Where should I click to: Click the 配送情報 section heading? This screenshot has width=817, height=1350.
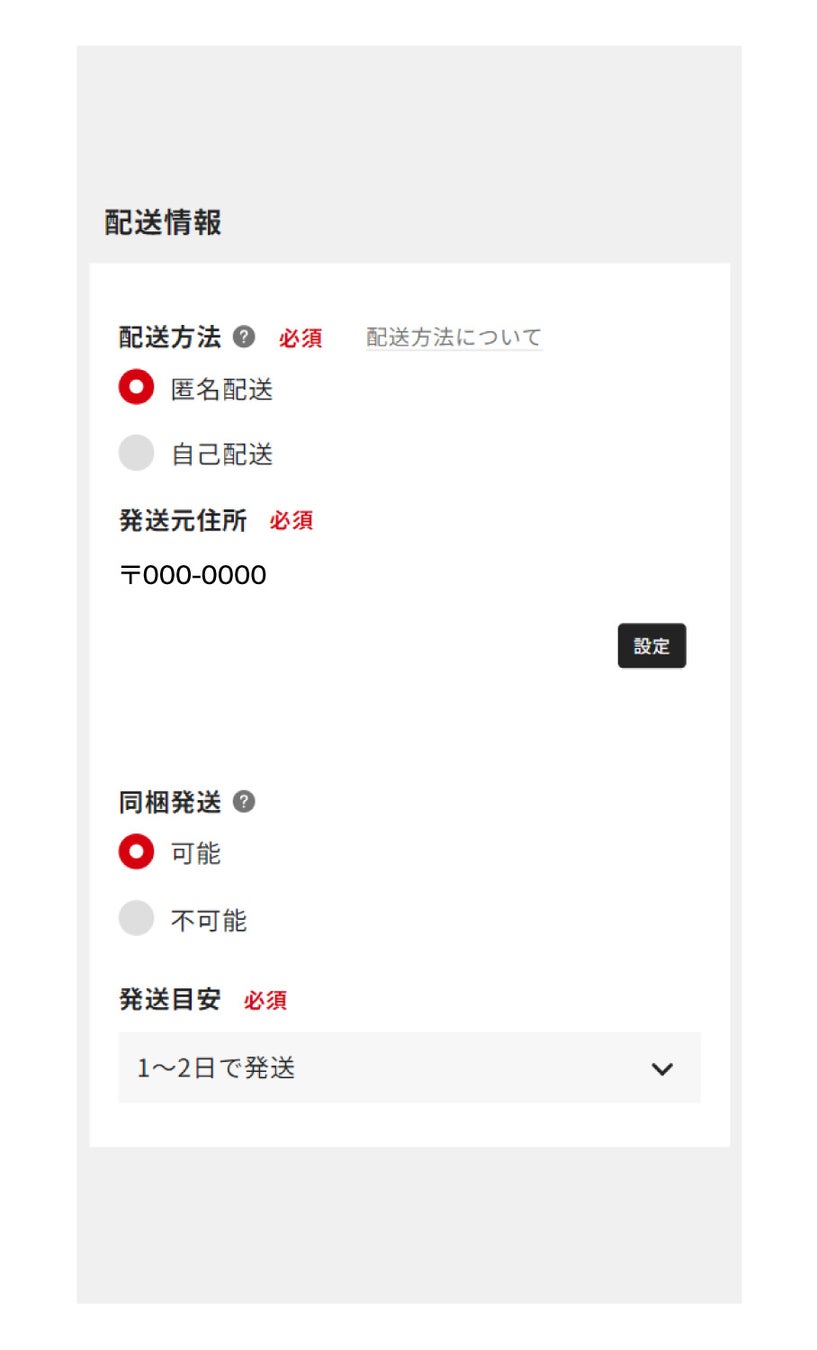point(163,222)
